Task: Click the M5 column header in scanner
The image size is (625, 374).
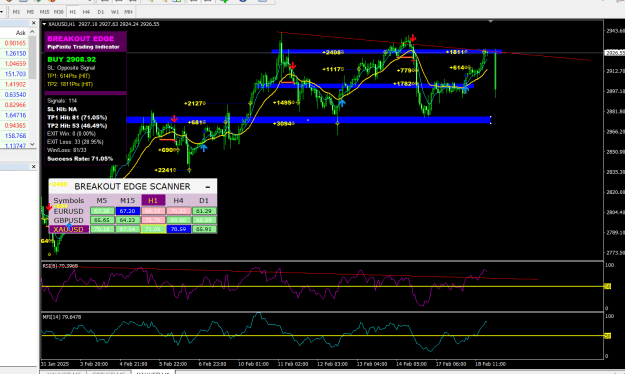Action: [x=102, y=201]
